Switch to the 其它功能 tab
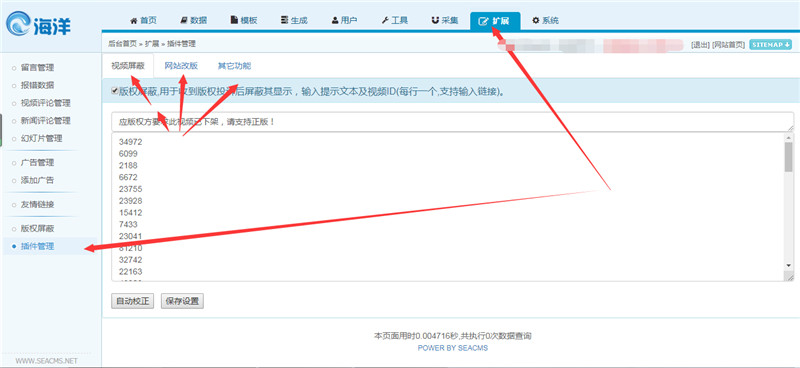Screen dimensions: 800x368 click(234, 66)
